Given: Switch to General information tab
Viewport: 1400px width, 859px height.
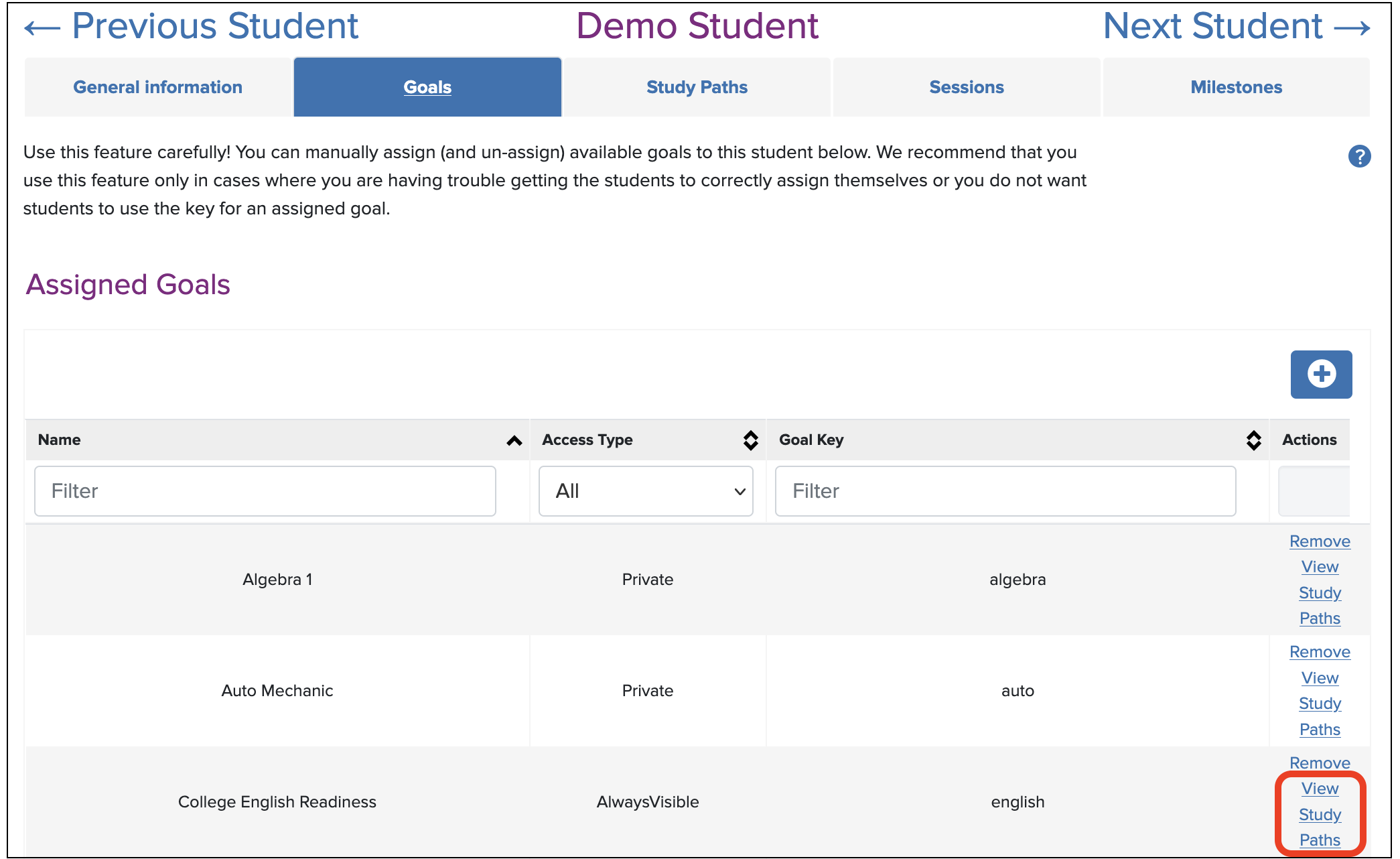Looking at the screenshot, I should click(x=158, y=87).
